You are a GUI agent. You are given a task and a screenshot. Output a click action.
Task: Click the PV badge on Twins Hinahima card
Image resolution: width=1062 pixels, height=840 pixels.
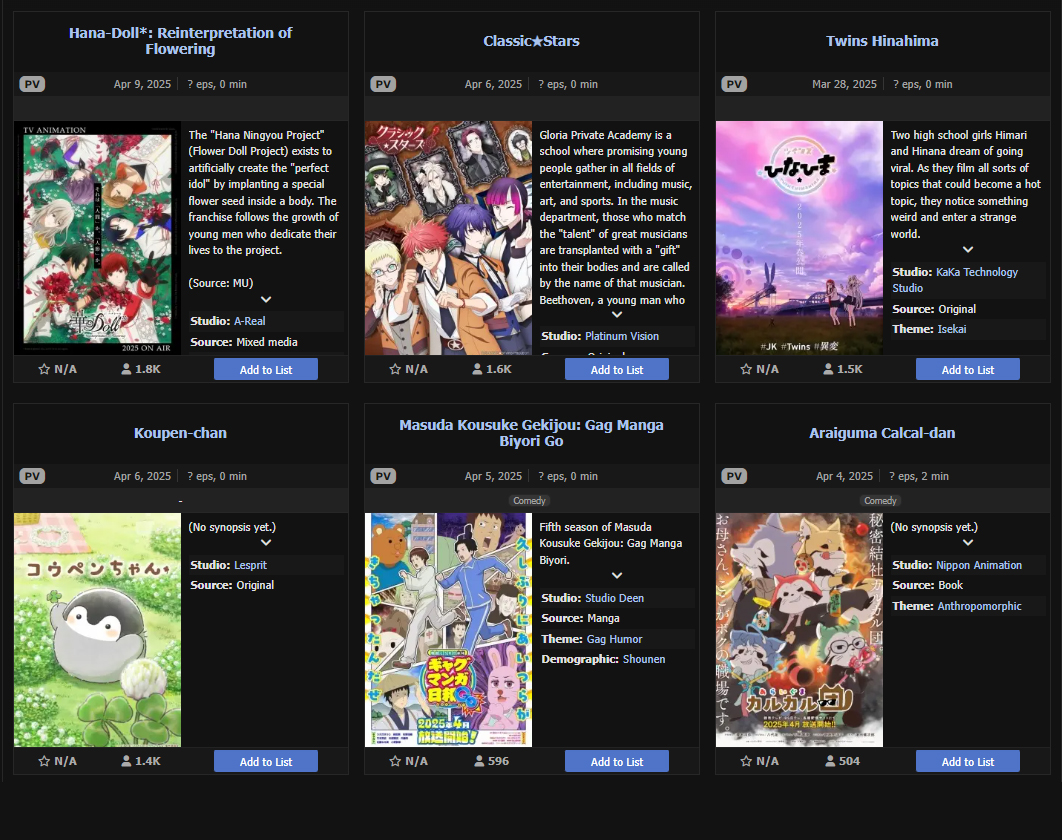point(734,84)
